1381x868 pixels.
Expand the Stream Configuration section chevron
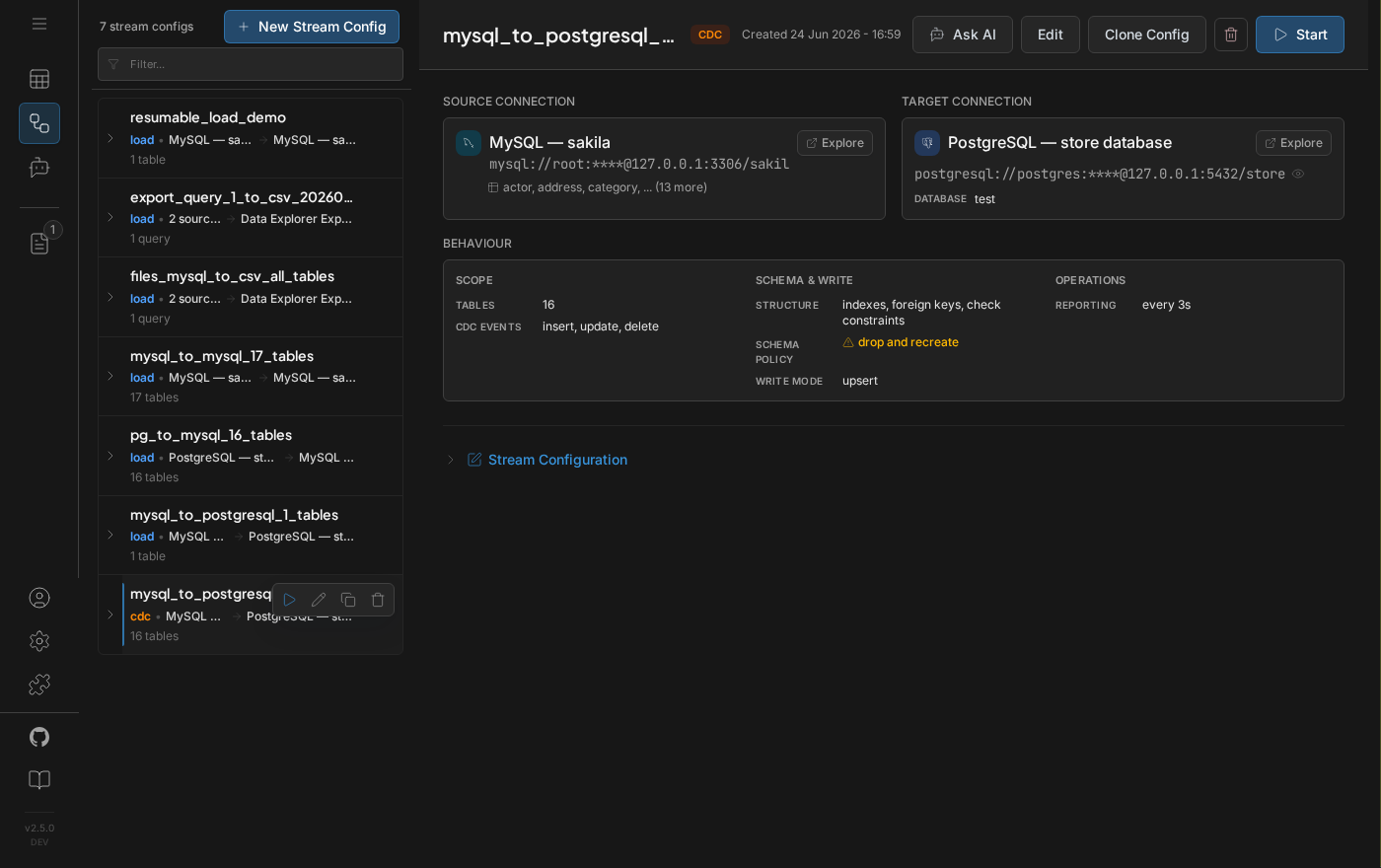[x=451, y=460]
